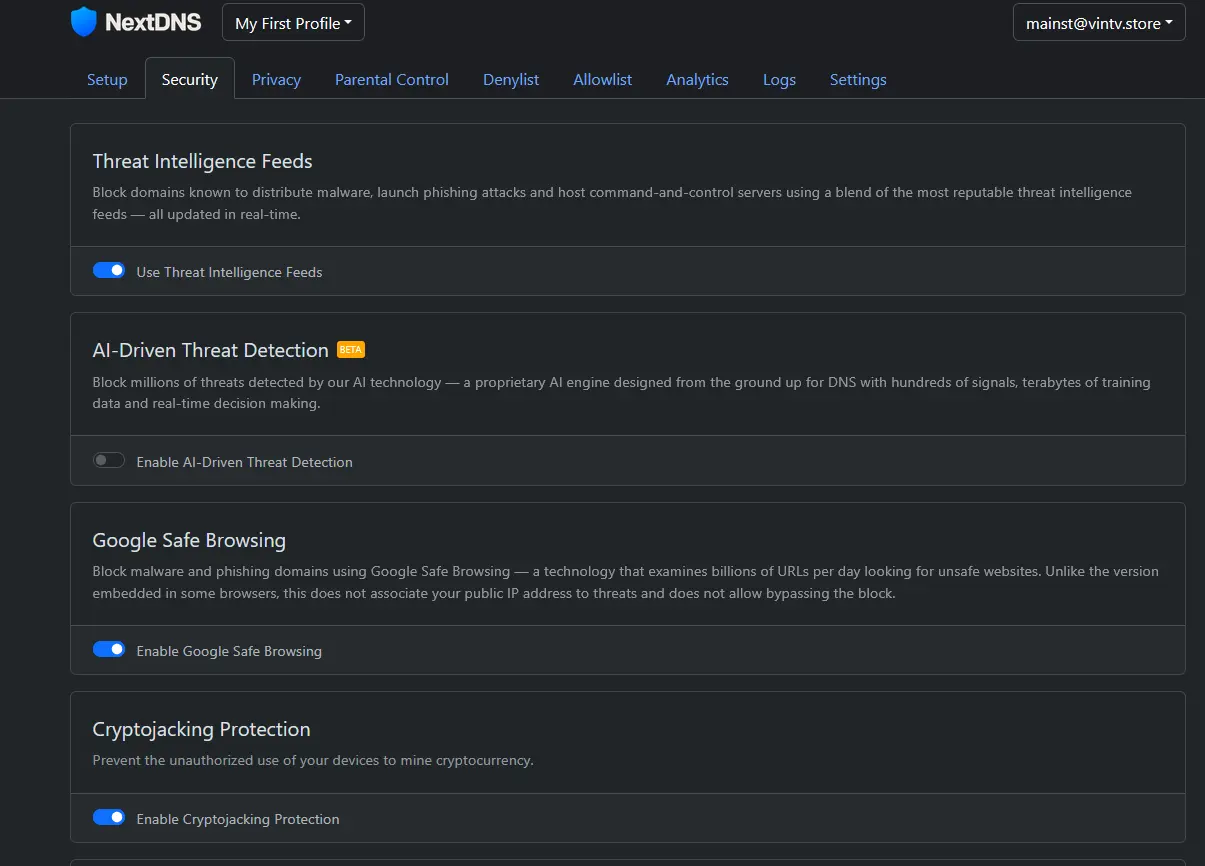Click the 'Enable Google Safe Browsing' label
This screenshot has height=866, width=1205.
click(229, 651)
